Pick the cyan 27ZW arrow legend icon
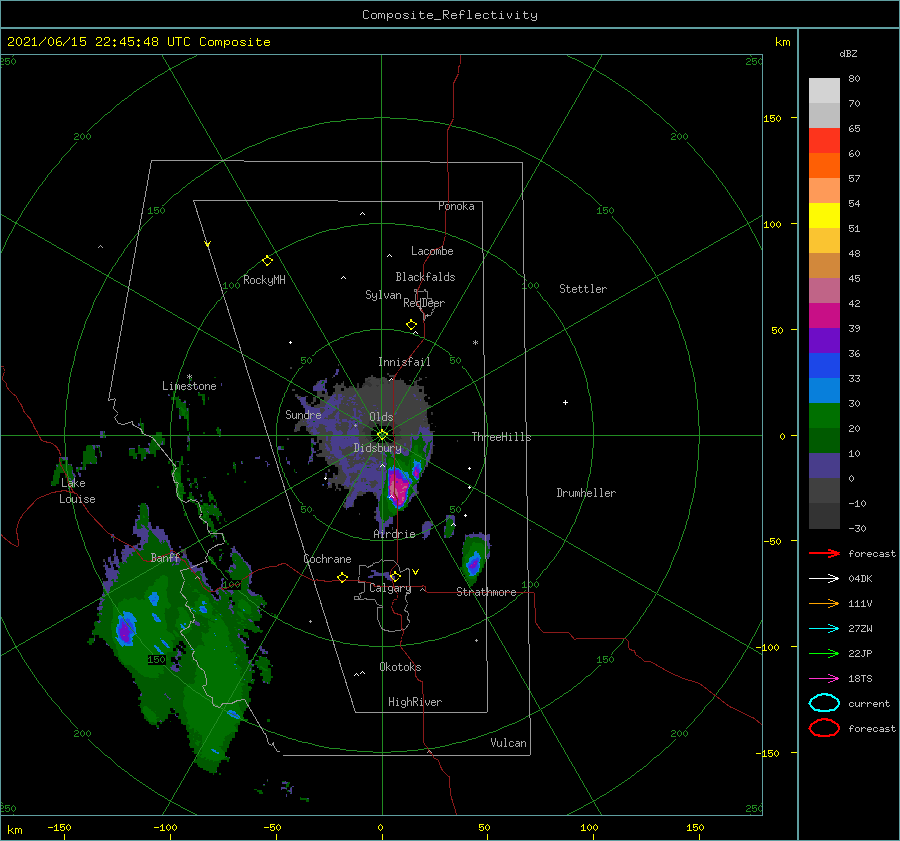The image size is (900, 841). click(x=824, y=629)
